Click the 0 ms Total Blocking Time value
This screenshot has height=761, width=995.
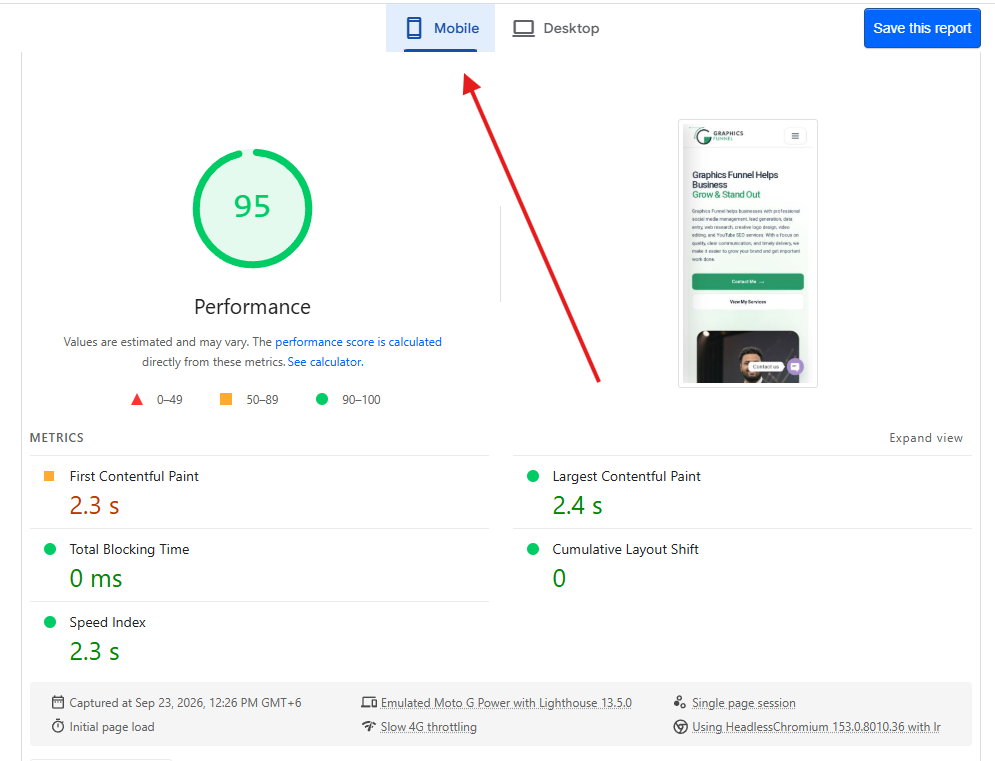(x=96, y=578)
